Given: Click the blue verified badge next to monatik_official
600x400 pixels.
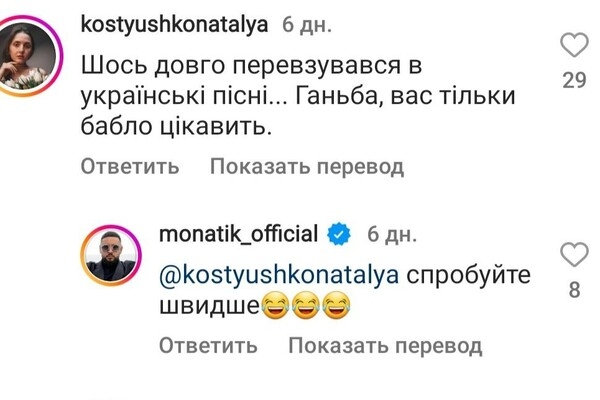Looking at the screenshot, I should tap(339, 235).
